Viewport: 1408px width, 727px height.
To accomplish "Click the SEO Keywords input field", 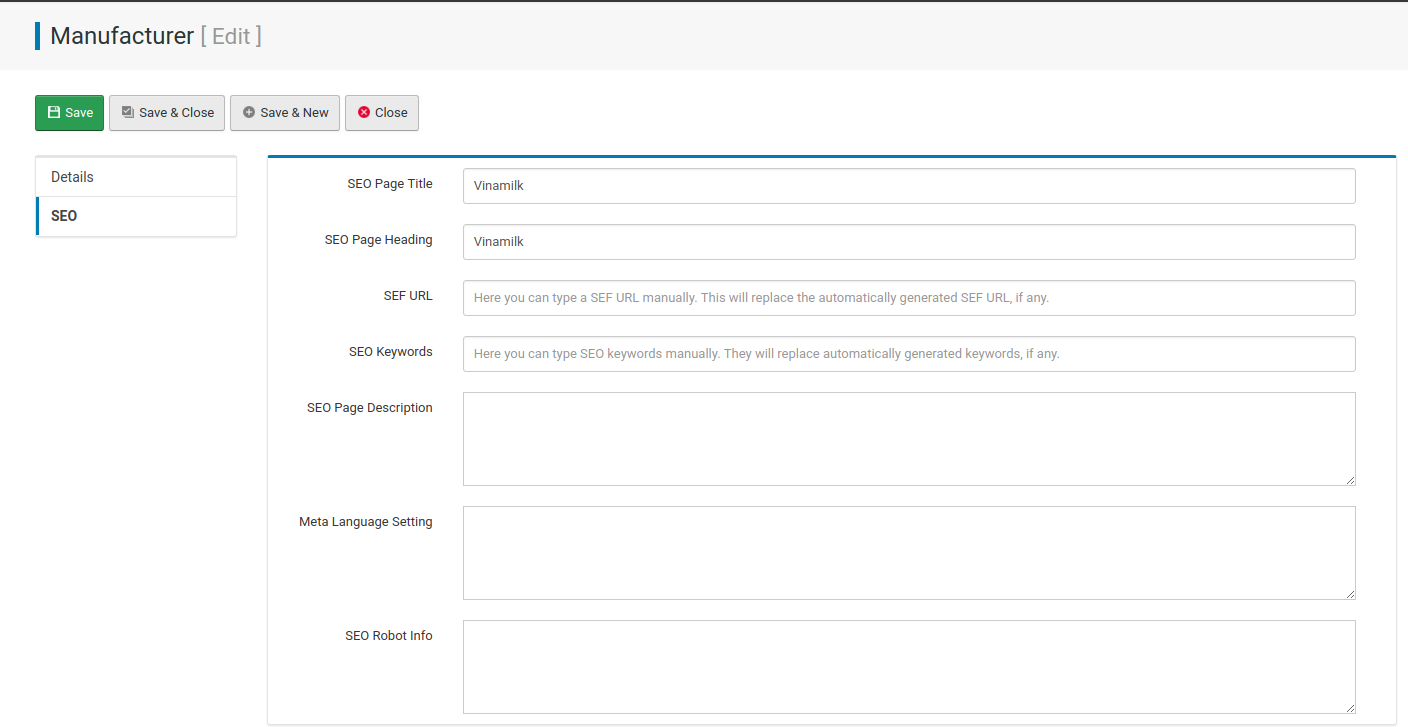I will coord(909,354).
